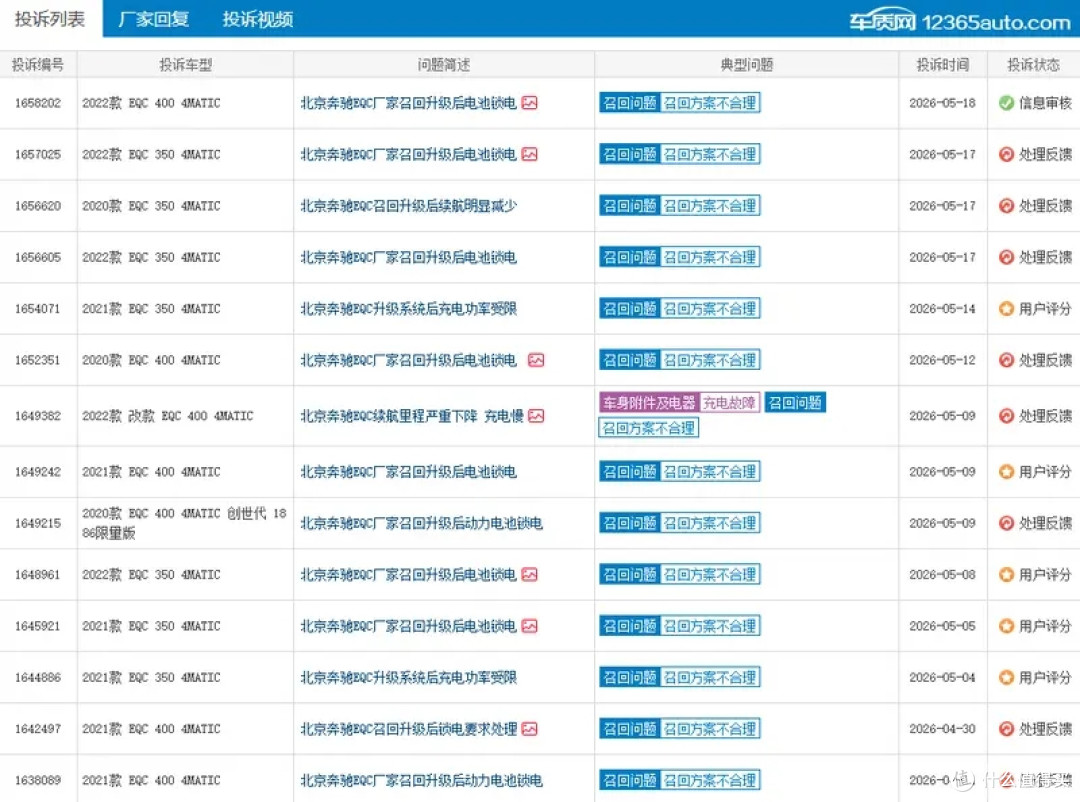
Task: Click 召回问题 tag in row 1649382
Action: coord(795,402)
